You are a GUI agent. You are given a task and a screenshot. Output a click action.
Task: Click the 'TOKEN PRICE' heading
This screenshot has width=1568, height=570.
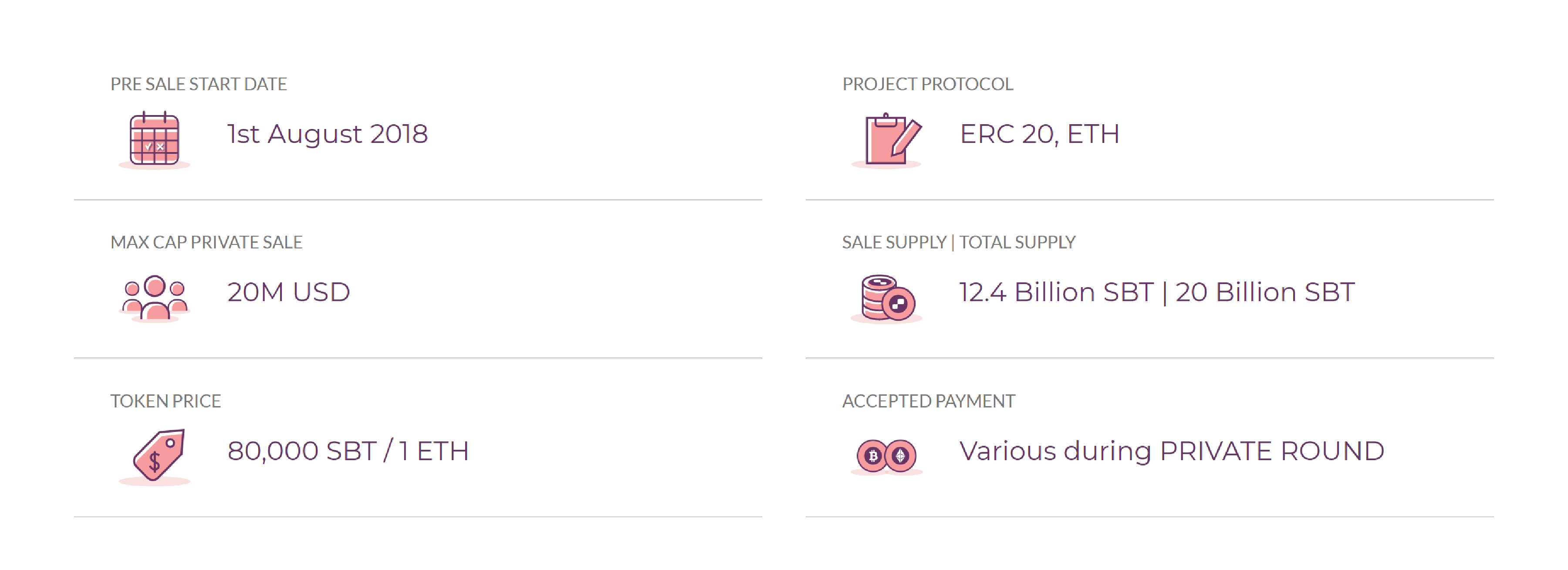[166, 401]
